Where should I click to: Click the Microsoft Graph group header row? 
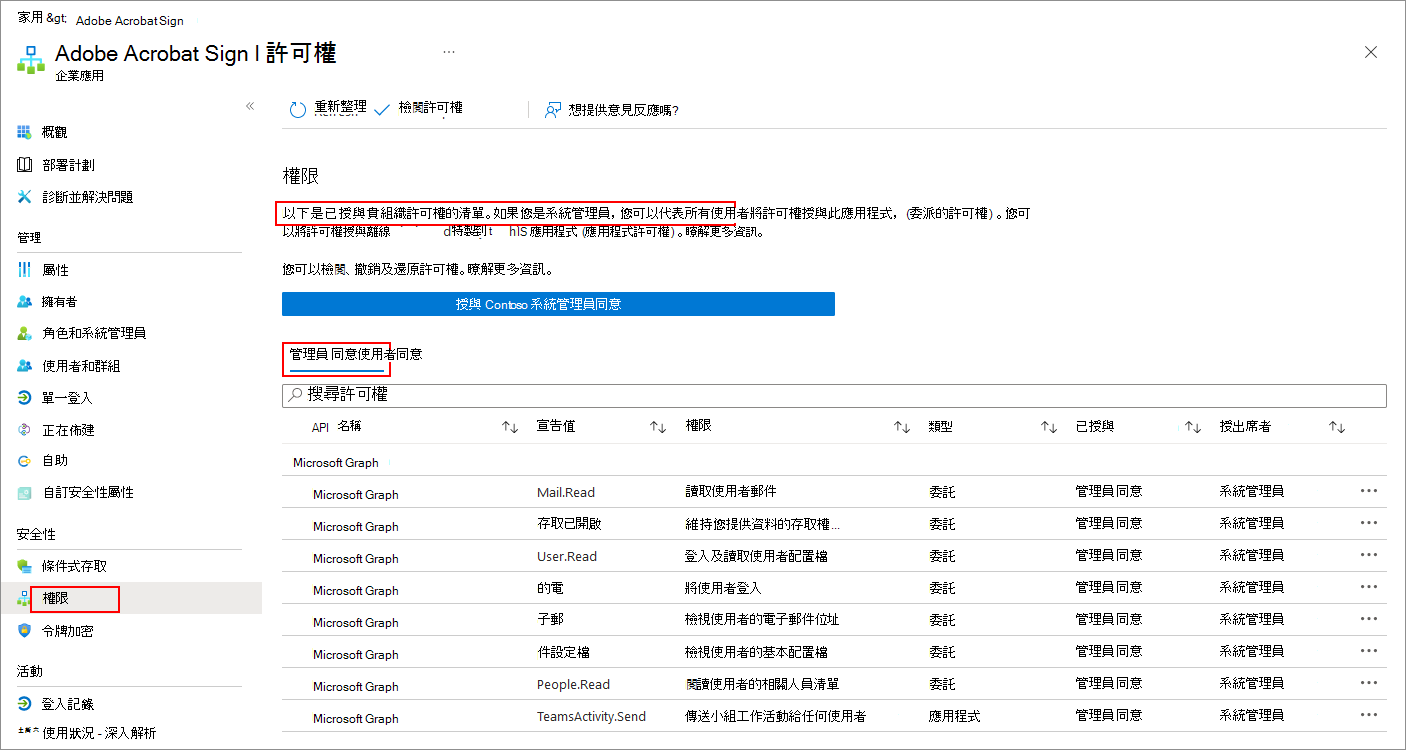point(834,463)
